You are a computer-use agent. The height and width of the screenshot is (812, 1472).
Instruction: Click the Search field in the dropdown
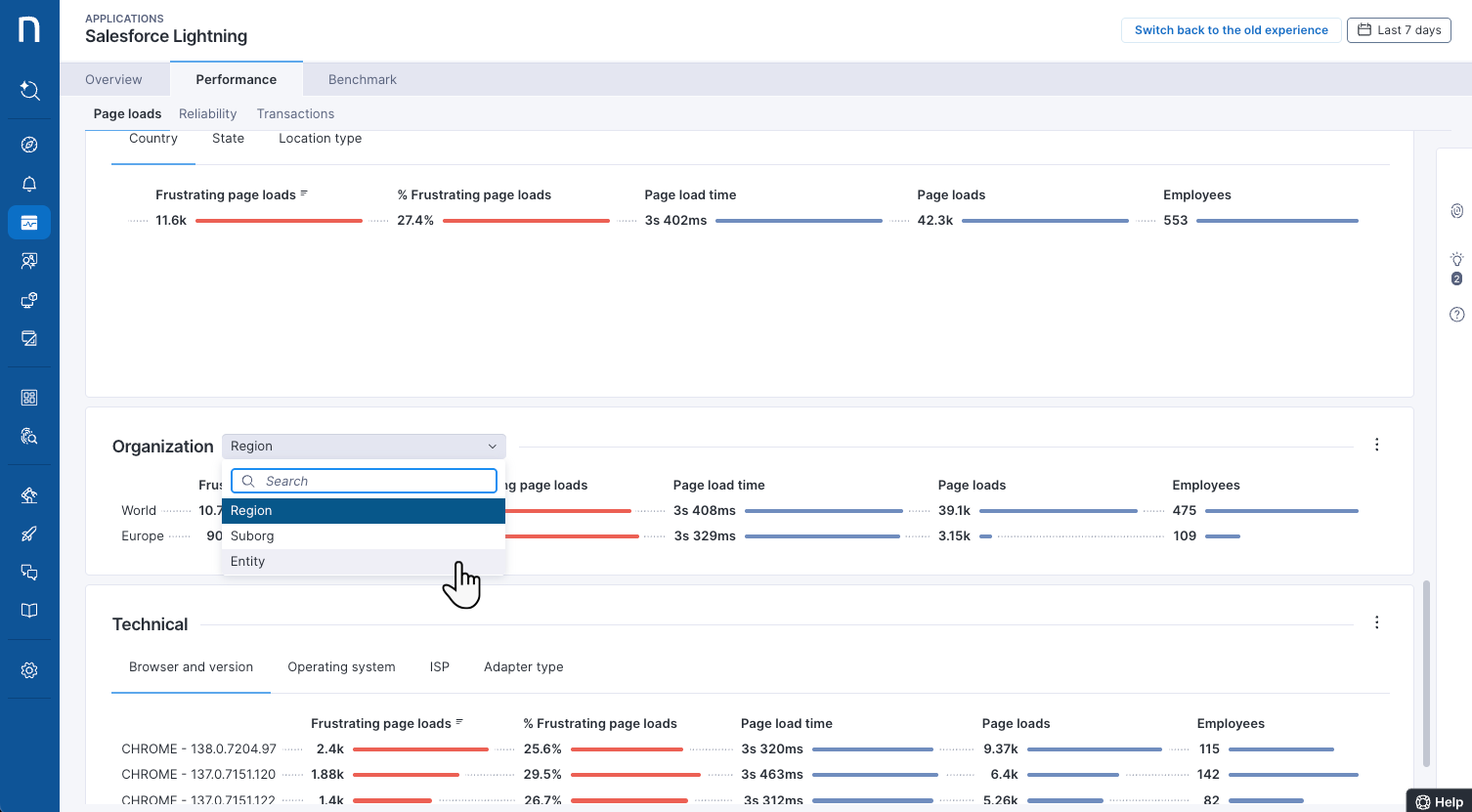tap(376, 482)
